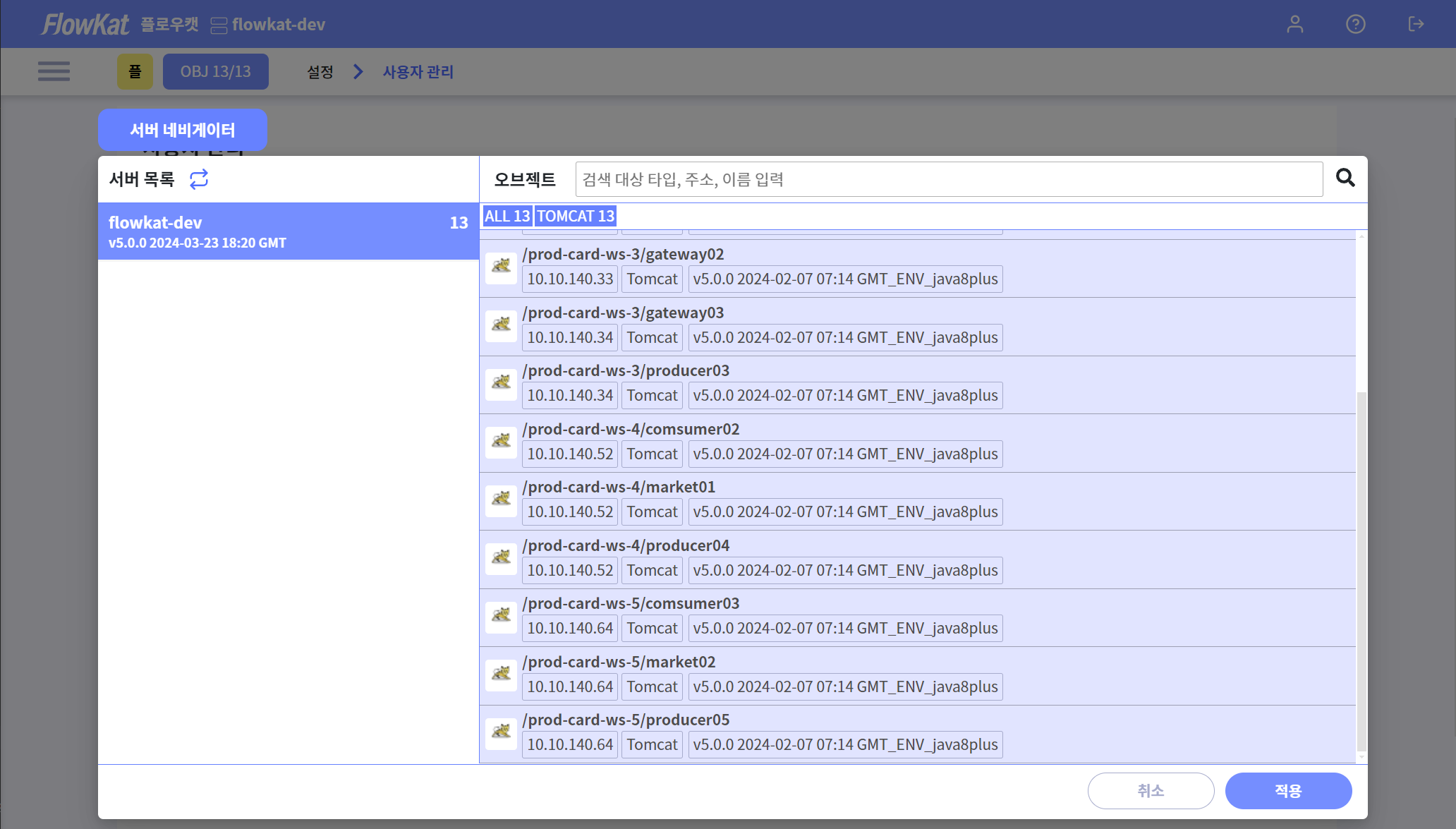Click Tomcat icon for producer05

(502, 732)
